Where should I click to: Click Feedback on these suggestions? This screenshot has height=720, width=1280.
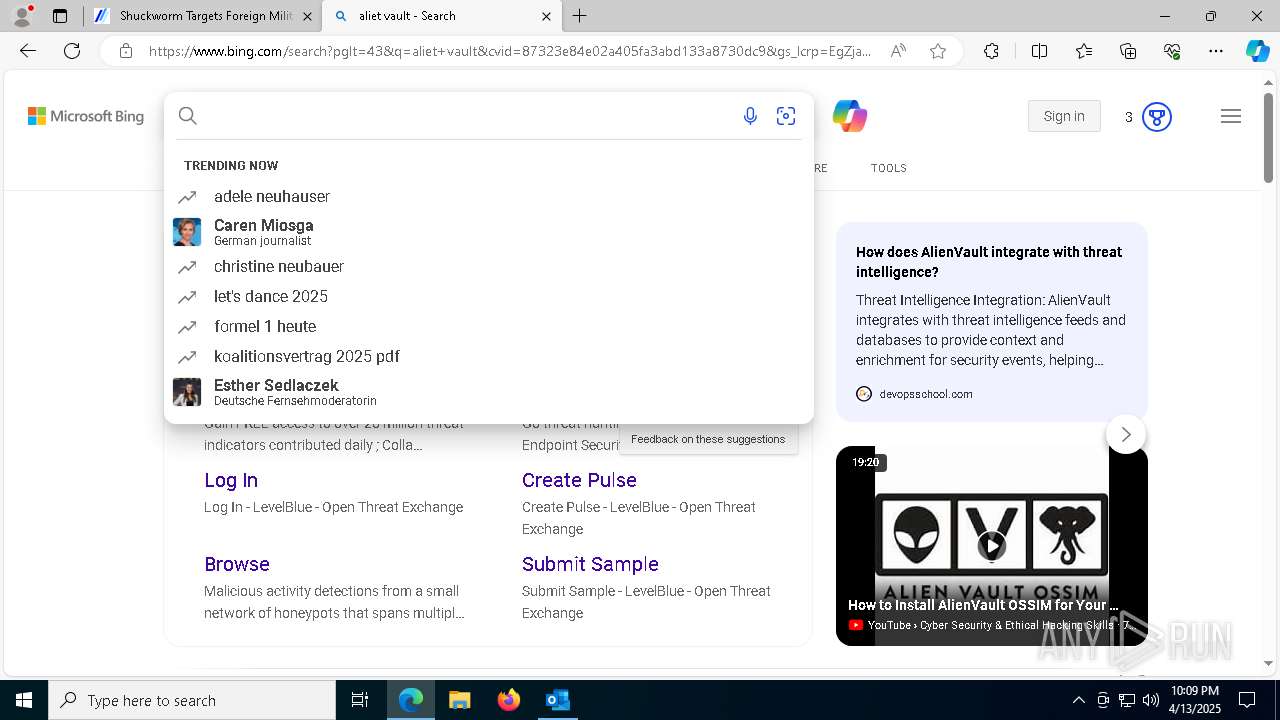pyautogui.click(x=708, y=439)
